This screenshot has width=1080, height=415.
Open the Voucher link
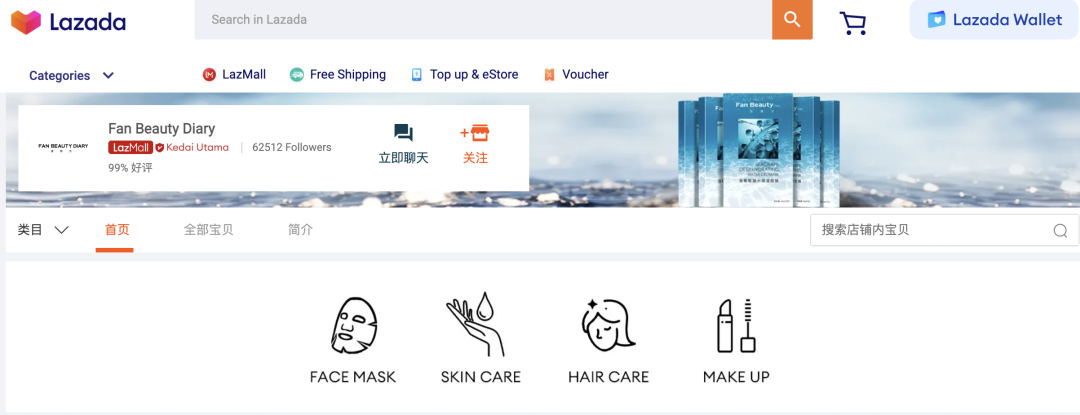576,74
